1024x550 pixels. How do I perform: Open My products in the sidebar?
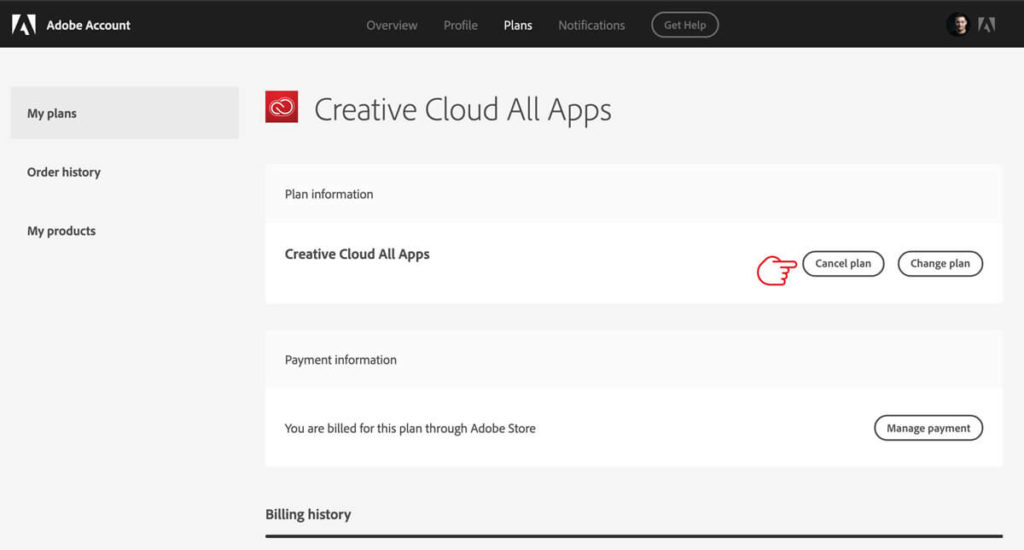(61, 231)
